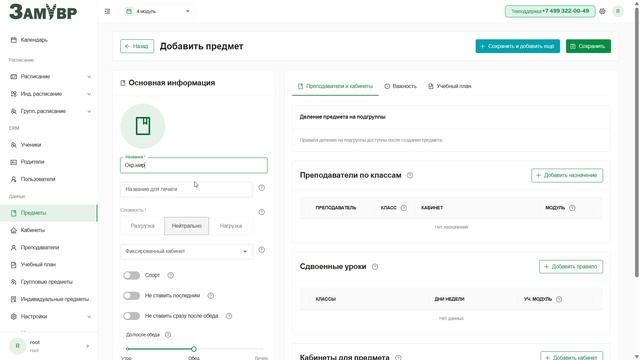The width and height of the screenshot is (640, 360).
Task: Show help icon next to Спорт toggle
Action: point(171,275)
